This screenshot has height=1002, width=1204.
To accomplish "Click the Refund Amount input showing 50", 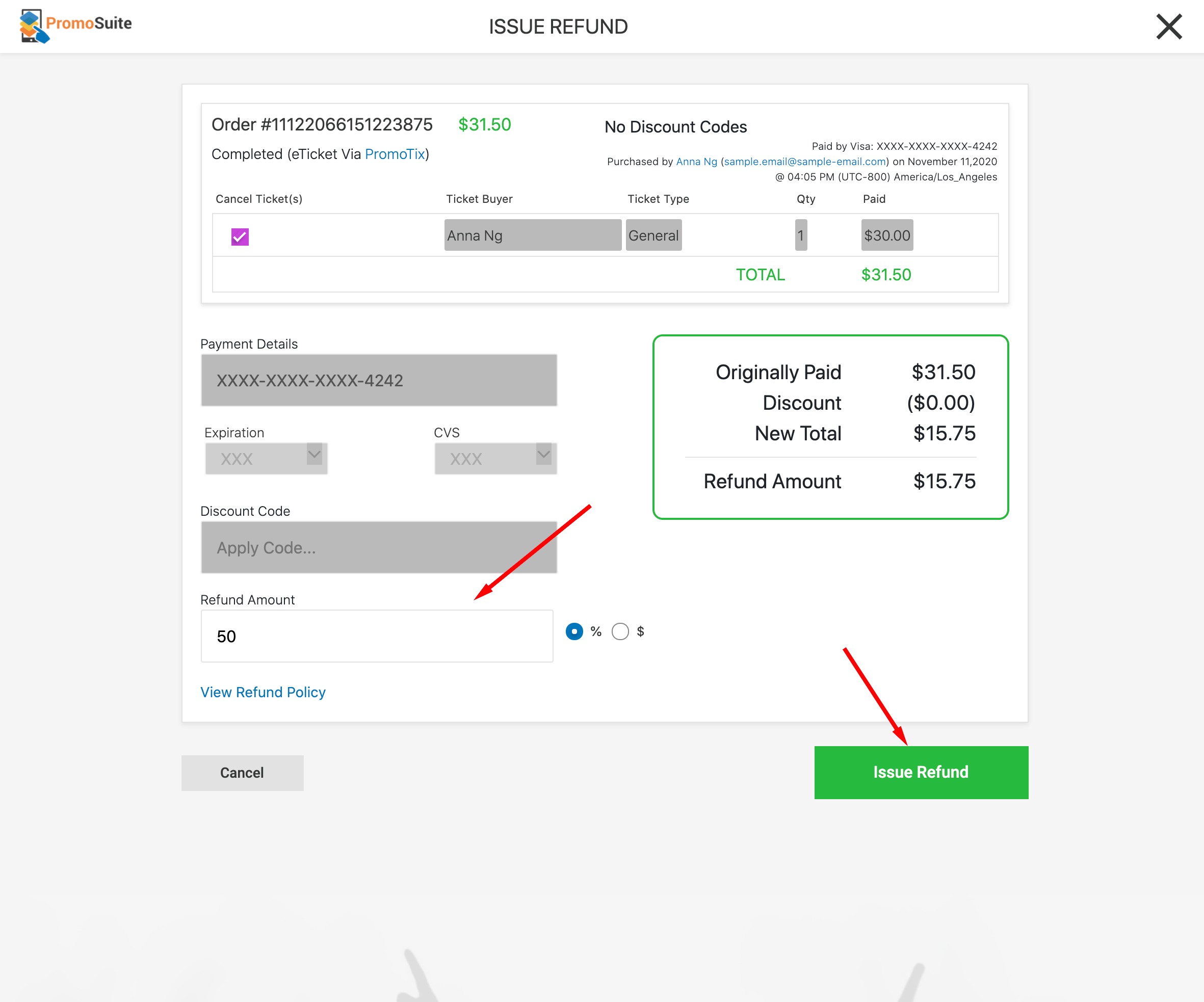I will [376, 636].
